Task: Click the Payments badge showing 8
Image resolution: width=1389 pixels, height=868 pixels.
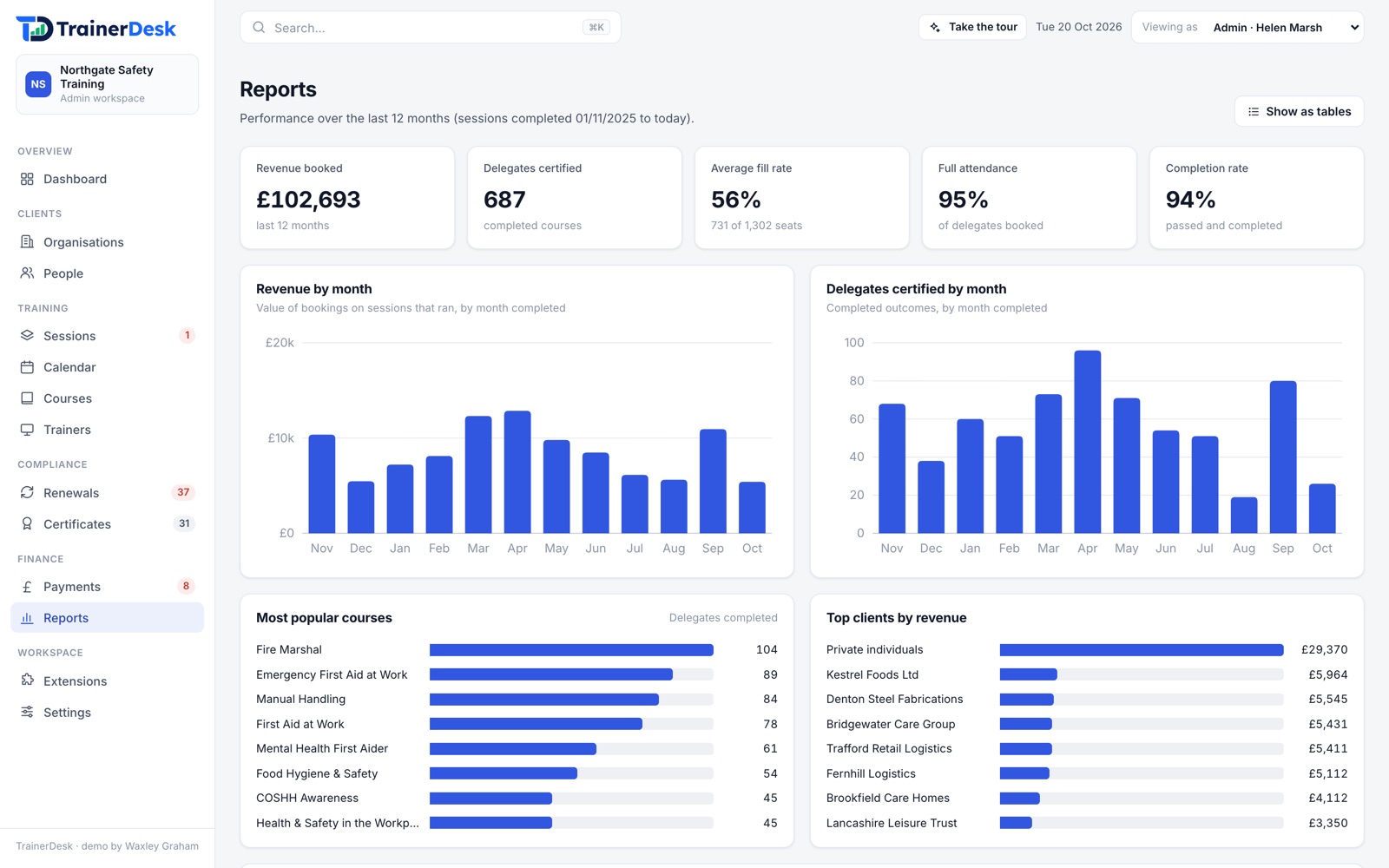Action: (186, 587)
